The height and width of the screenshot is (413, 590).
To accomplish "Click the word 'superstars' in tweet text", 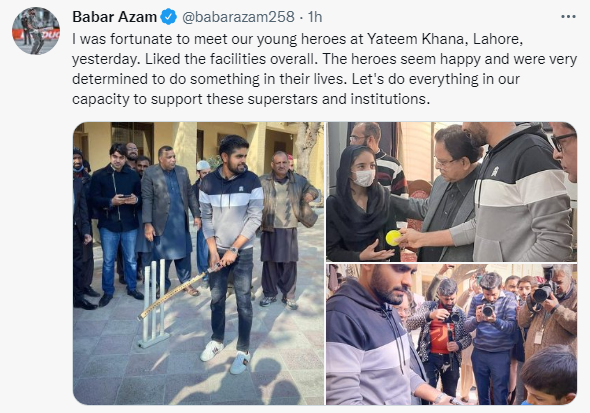I will [283, 99].
